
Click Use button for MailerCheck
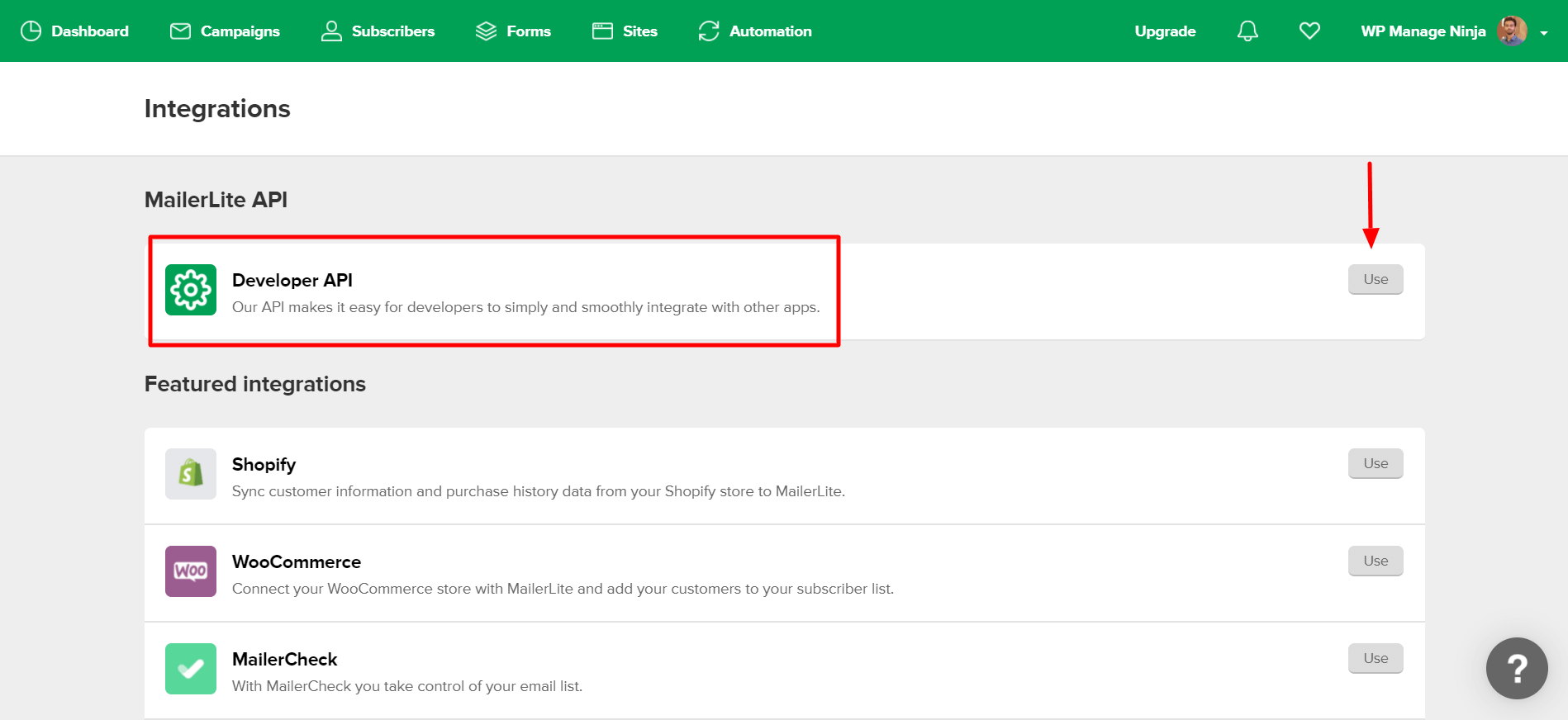point(1376,658)
